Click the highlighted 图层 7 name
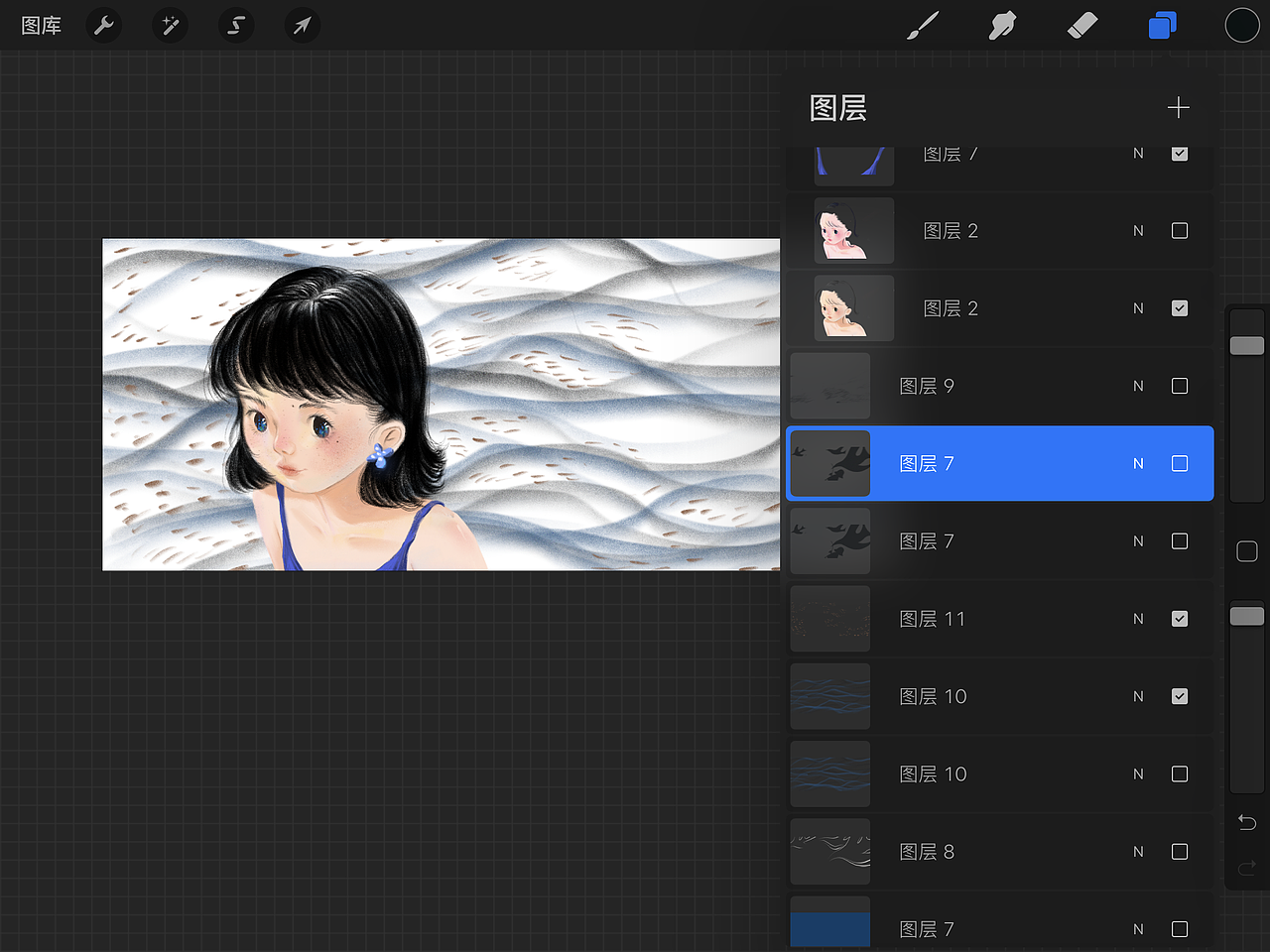The height and width of the screenshot is (952, 1270). point(927,463)
